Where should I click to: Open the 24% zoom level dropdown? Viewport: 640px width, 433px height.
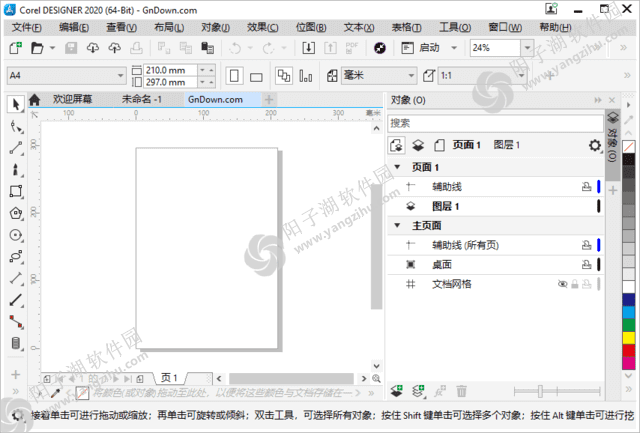point(527,48)
